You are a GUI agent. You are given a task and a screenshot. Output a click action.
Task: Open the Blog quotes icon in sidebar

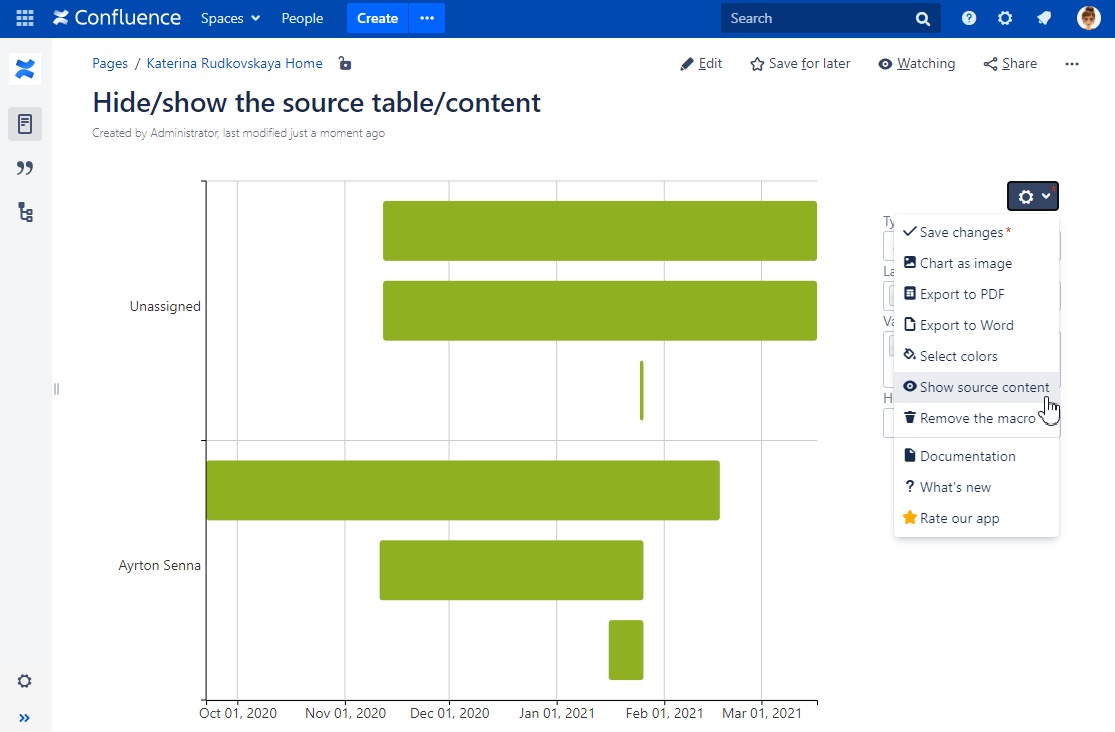point(24,168)
